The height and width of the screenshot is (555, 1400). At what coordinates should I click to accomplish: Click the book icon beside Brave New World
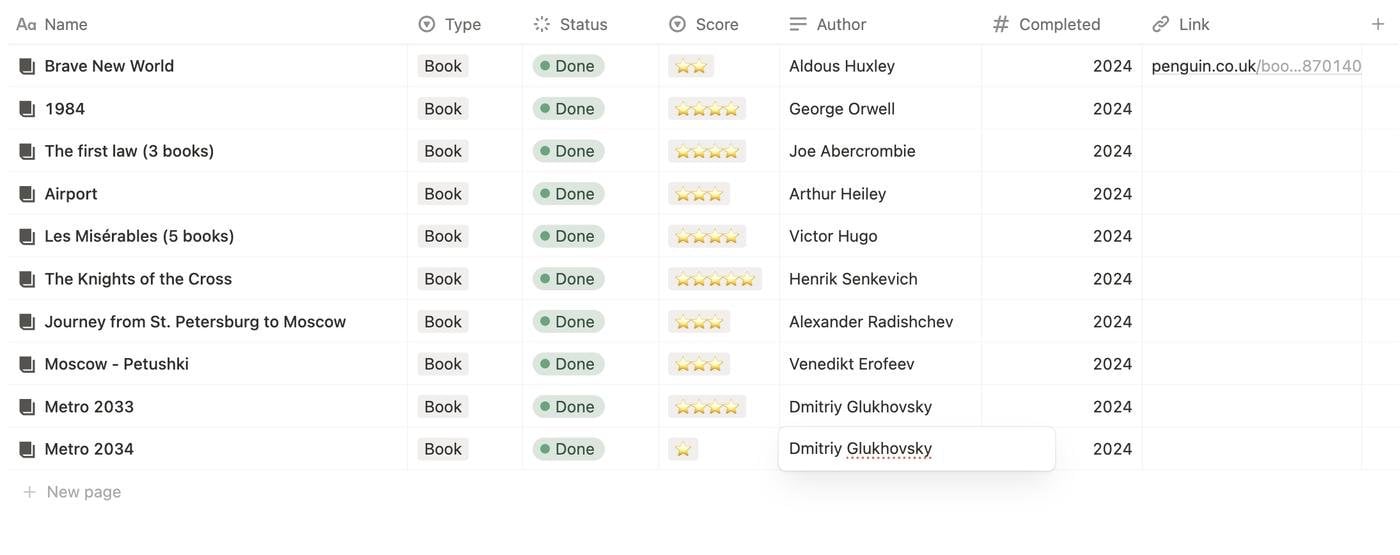27,66
